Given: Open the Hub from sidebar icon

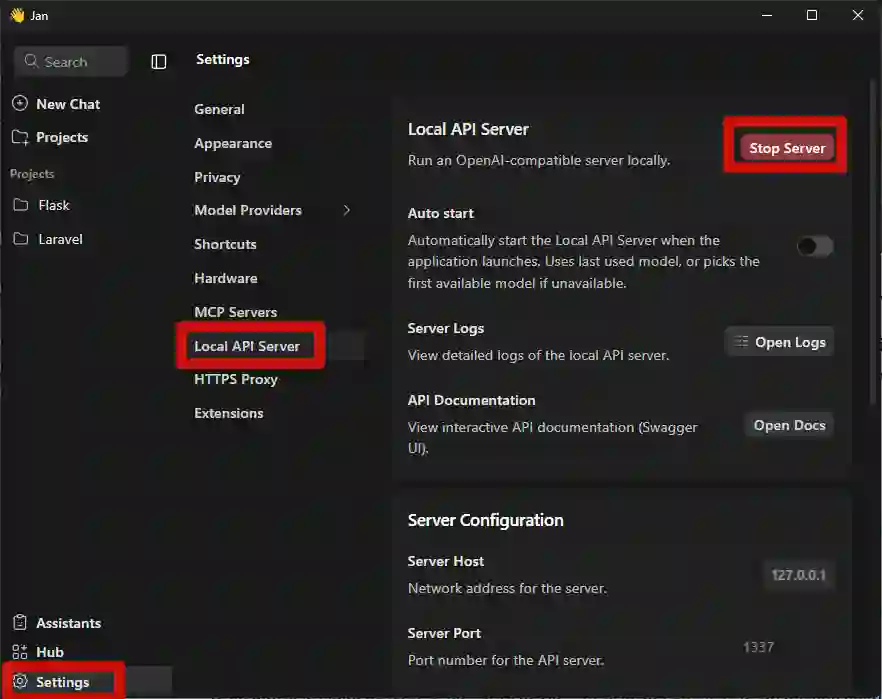Looking at the screenshot, I should (x=20, y=652).
